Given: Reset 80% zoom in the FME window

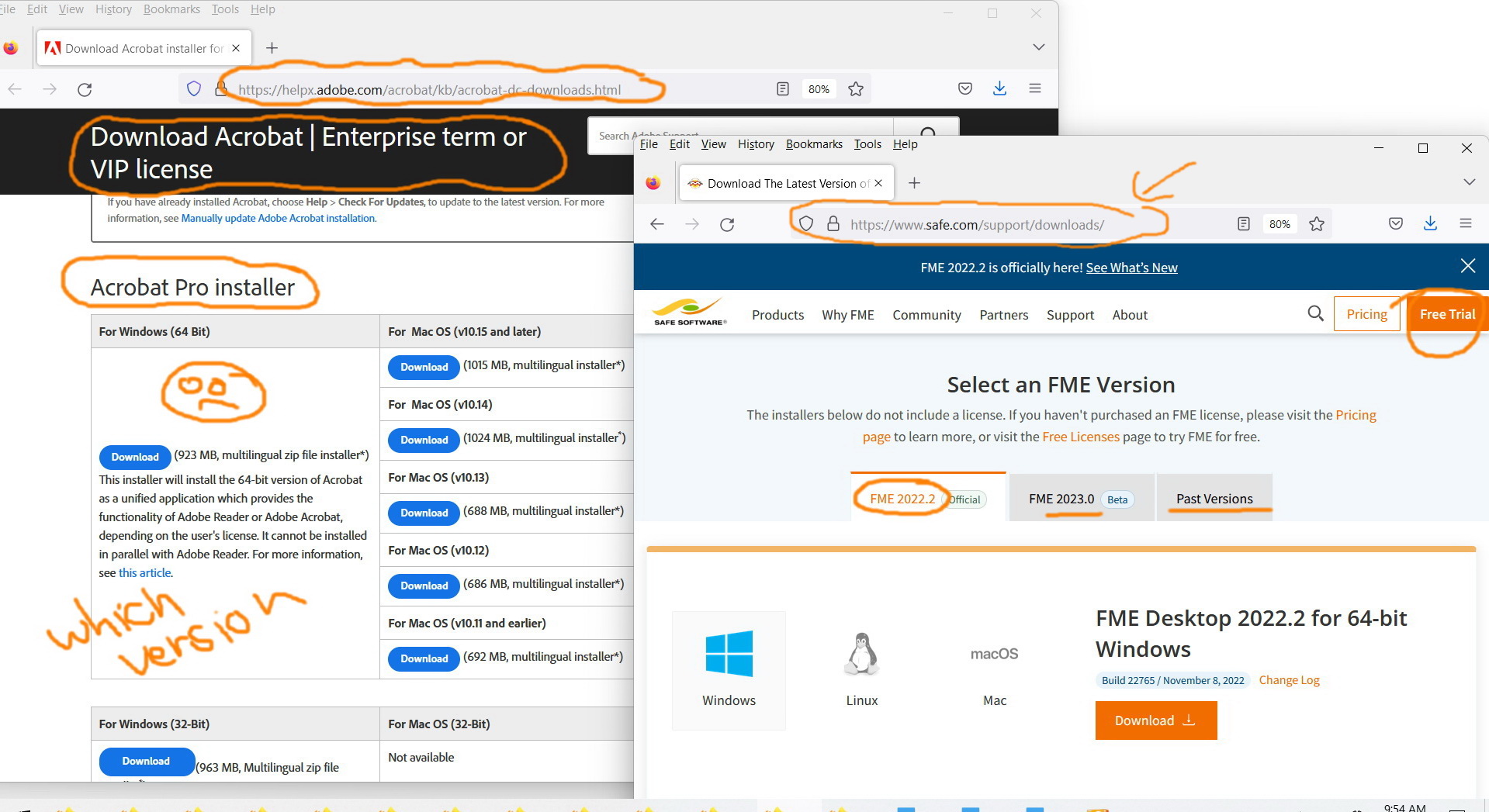Looking at the screenshot, I should [1280, 224].
